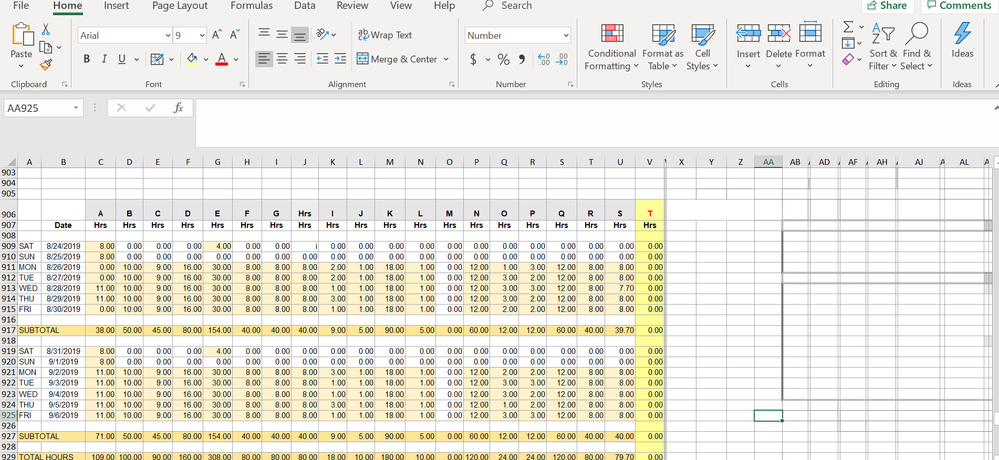Center text horizontally
This screenshot has width=999, height=460.
pos(282,59)
